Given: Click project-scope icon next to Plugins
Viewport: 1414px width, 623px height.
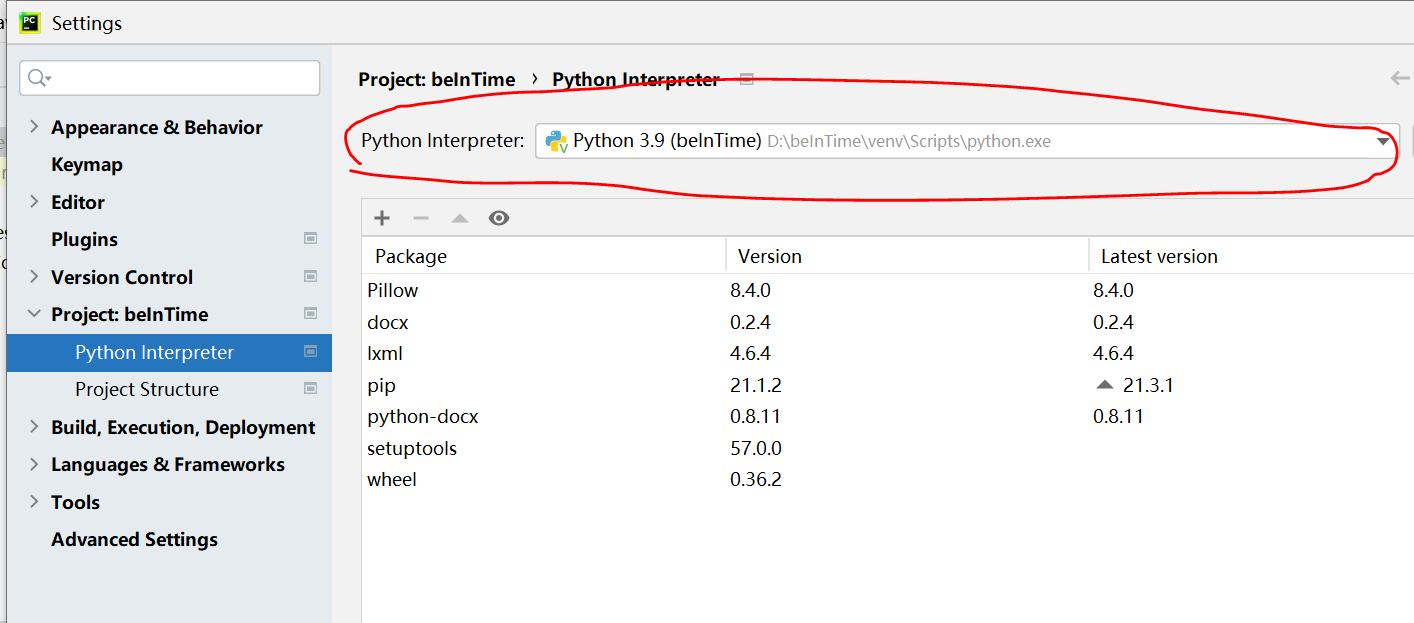Looking at the screenshot, I should 311,239.
